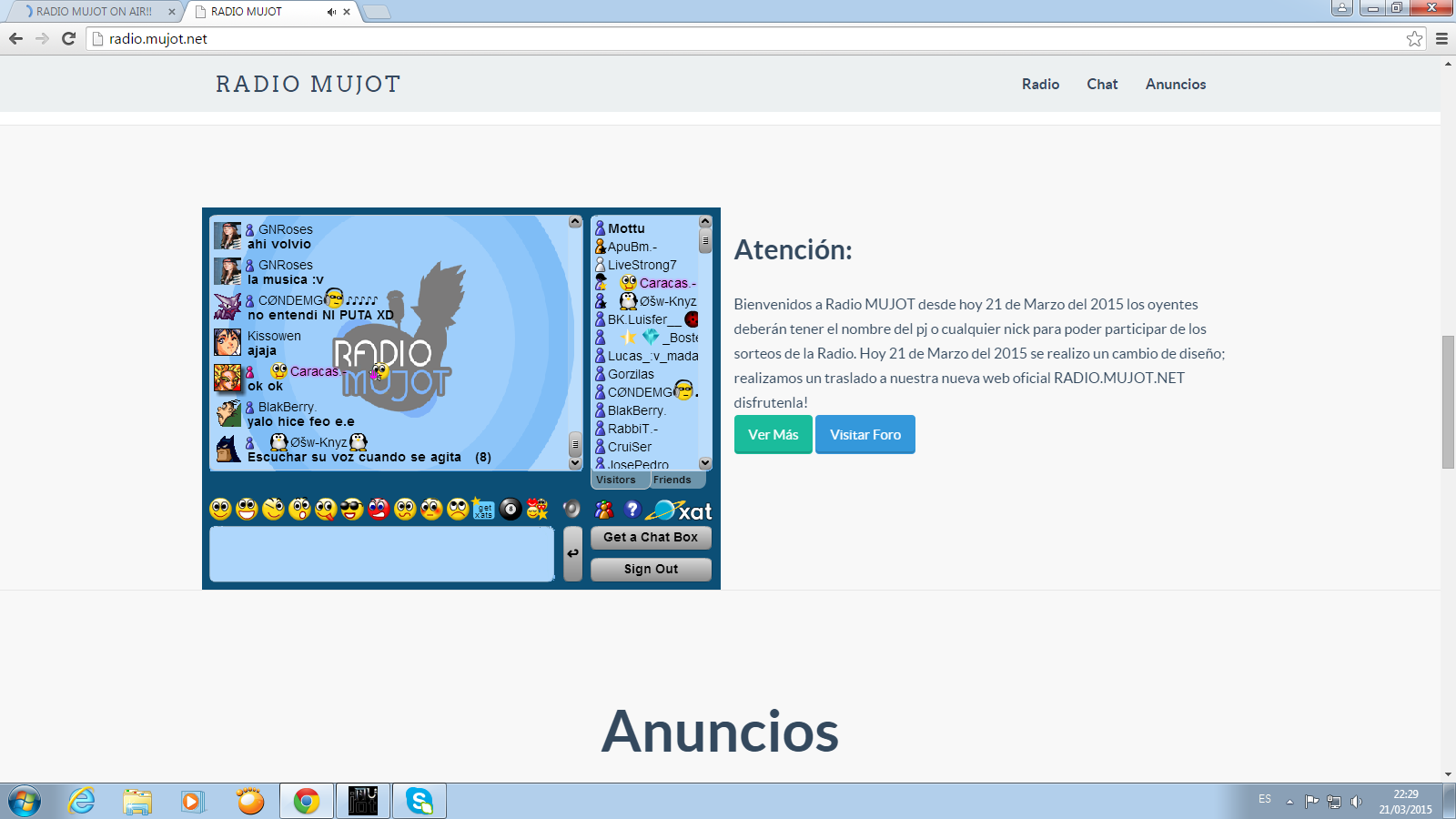Mute audio on the RADIO MUJOT tab
Screen dimensions: 1456x819
click(331, 12)
